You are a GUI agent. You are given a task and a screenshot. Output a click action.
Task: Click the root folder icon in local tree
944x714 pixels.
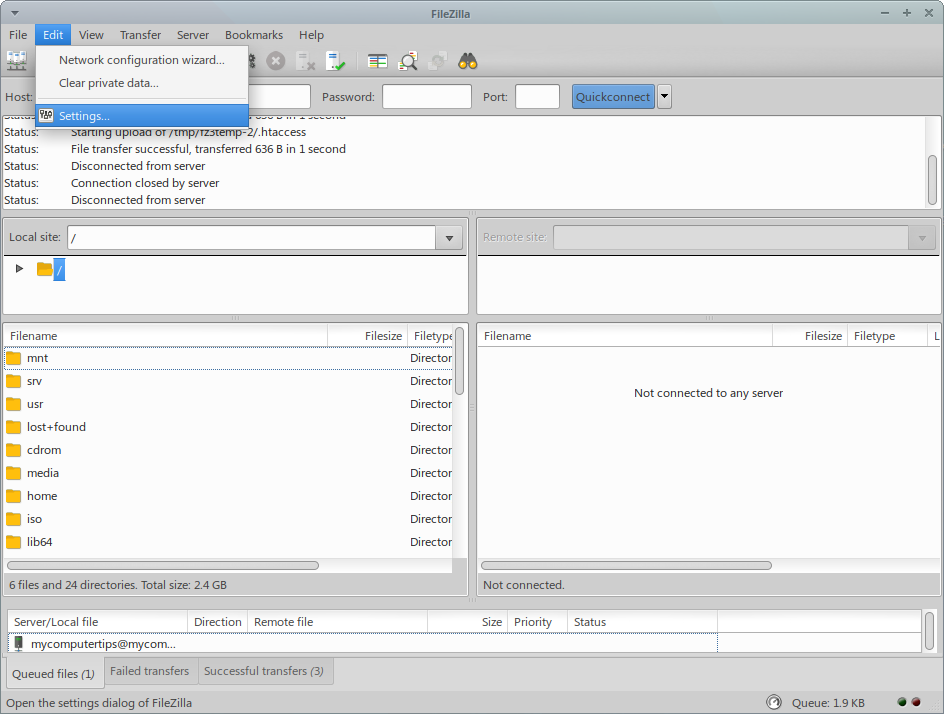pyautogui.click(x=44, y=269)
